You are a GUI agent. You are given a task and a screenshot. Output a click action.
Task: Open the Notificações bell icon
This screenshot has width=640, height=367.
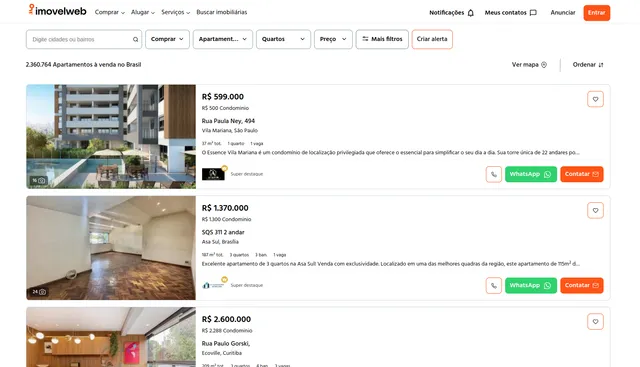471,13
